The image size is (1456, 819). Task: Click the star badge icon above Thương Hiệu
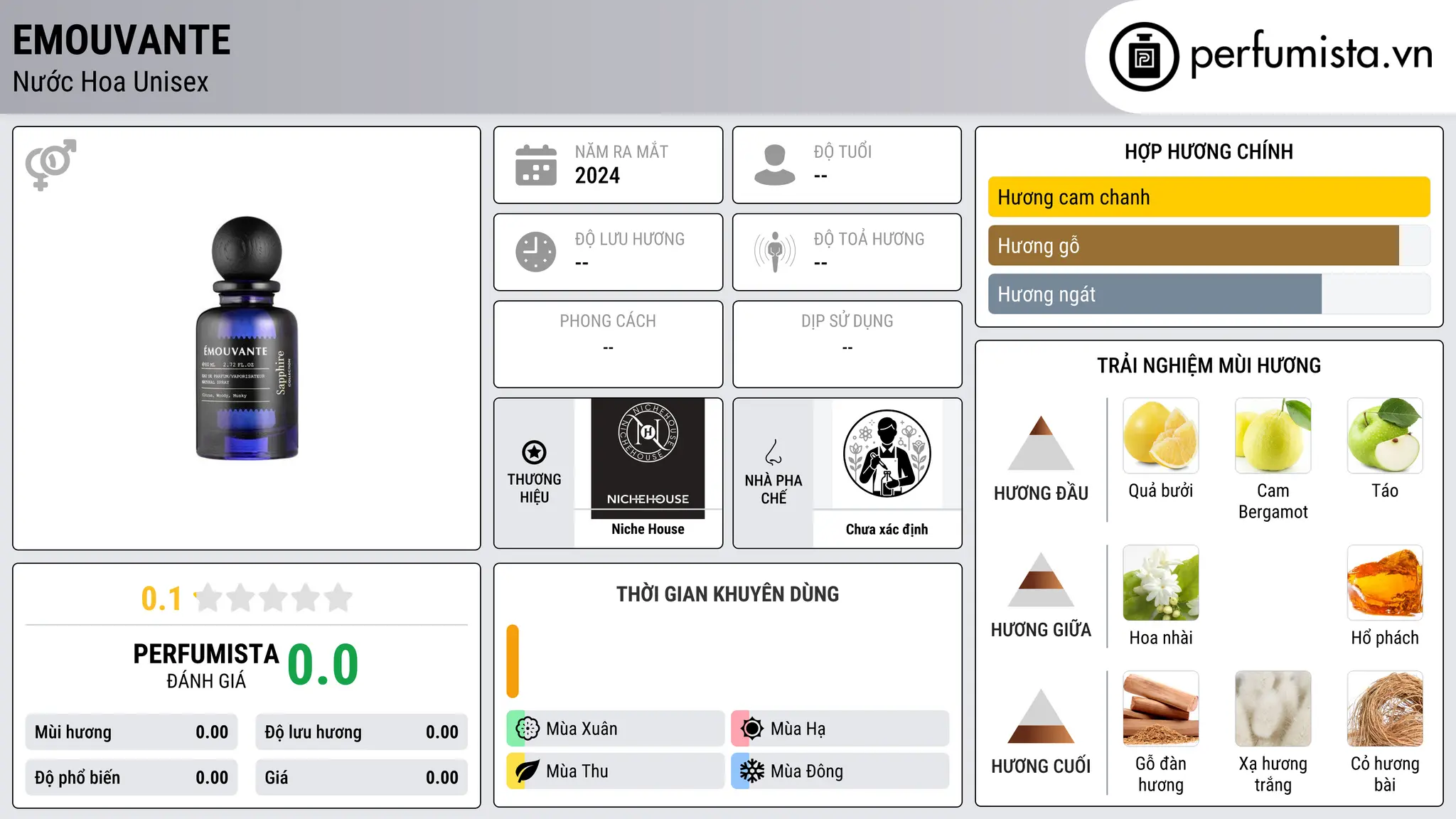click(x=534, y=452)
